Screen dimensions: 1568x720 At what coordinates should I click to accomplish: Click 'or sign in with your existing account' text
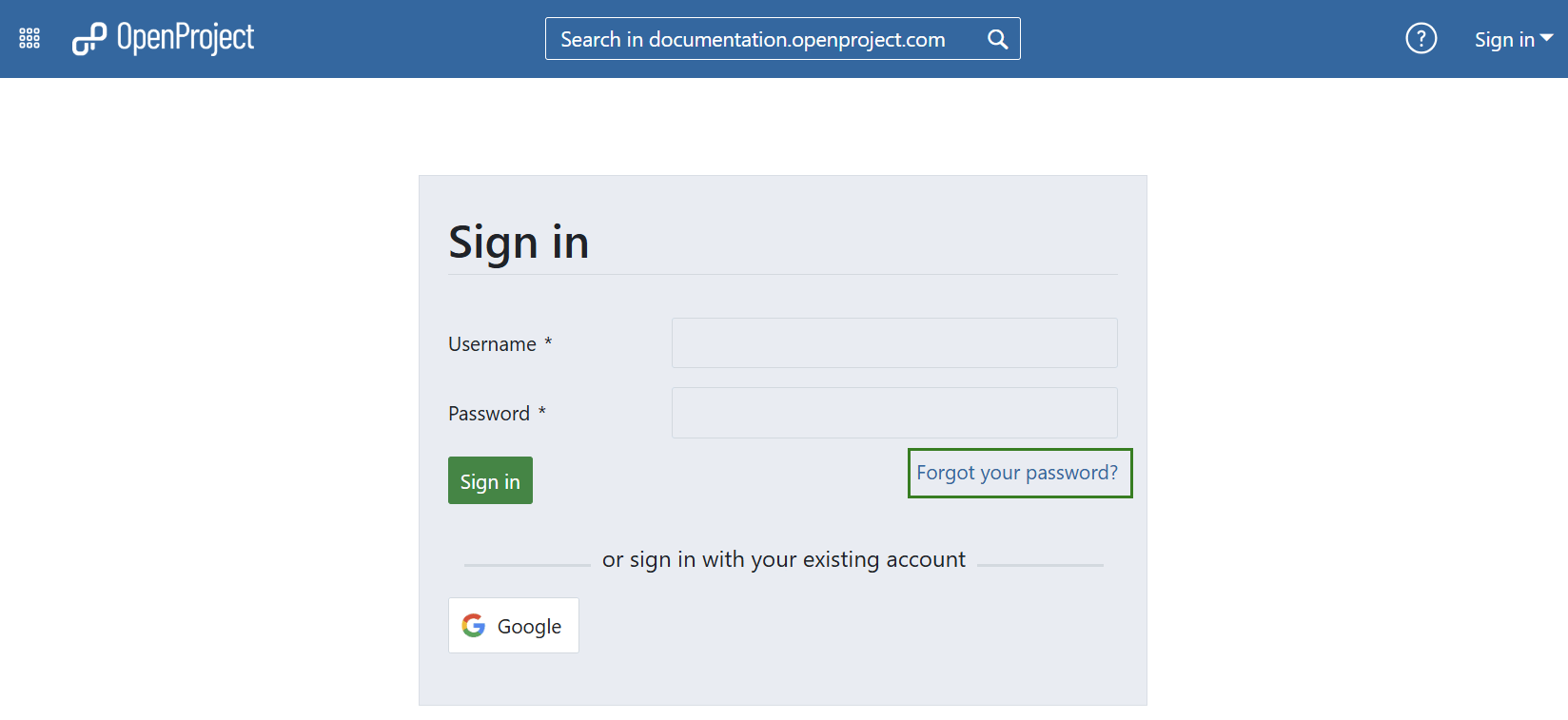tap(783, 559)
